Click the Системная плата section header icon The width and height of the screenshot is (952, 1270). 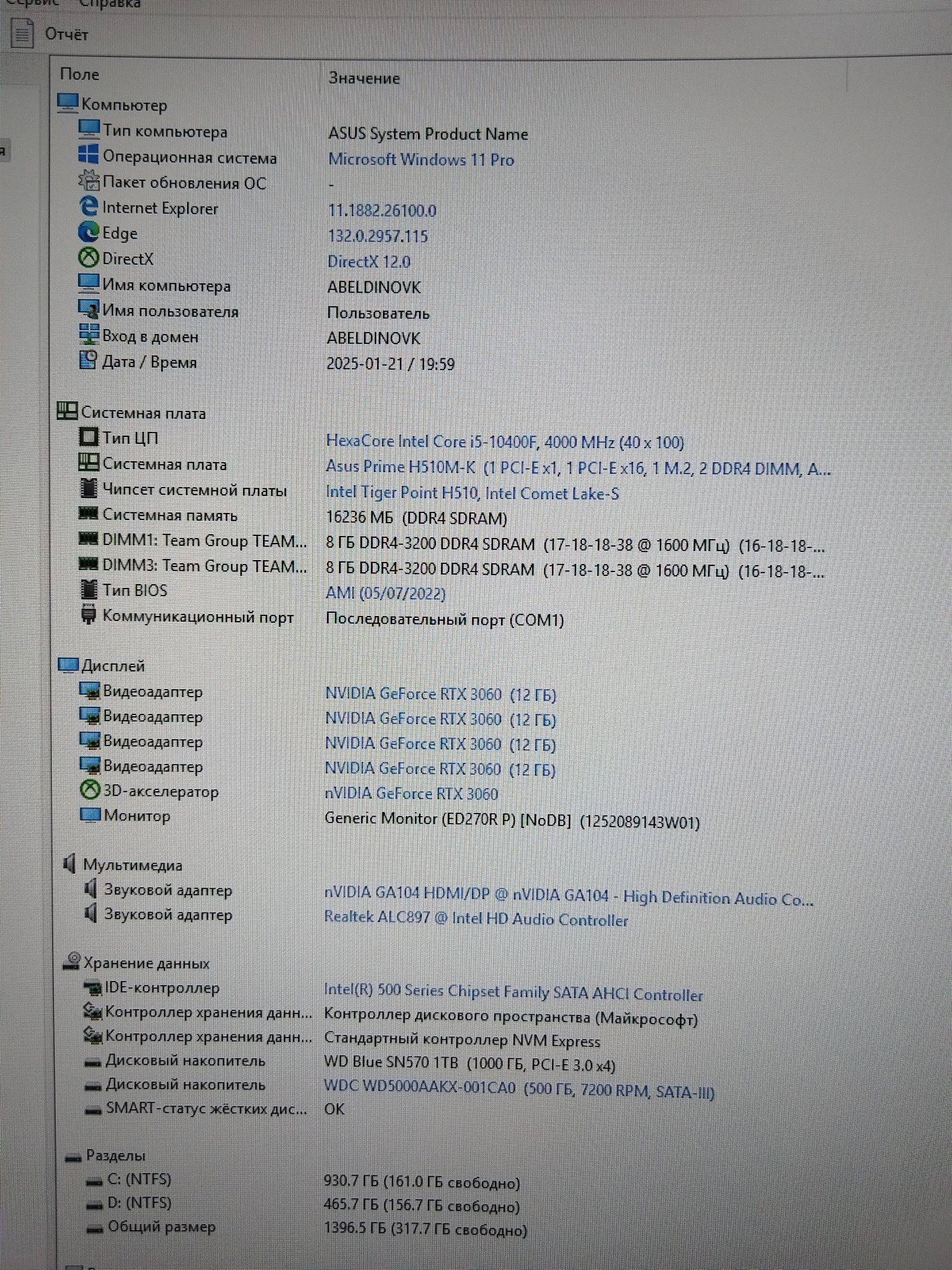pos(67,411)
